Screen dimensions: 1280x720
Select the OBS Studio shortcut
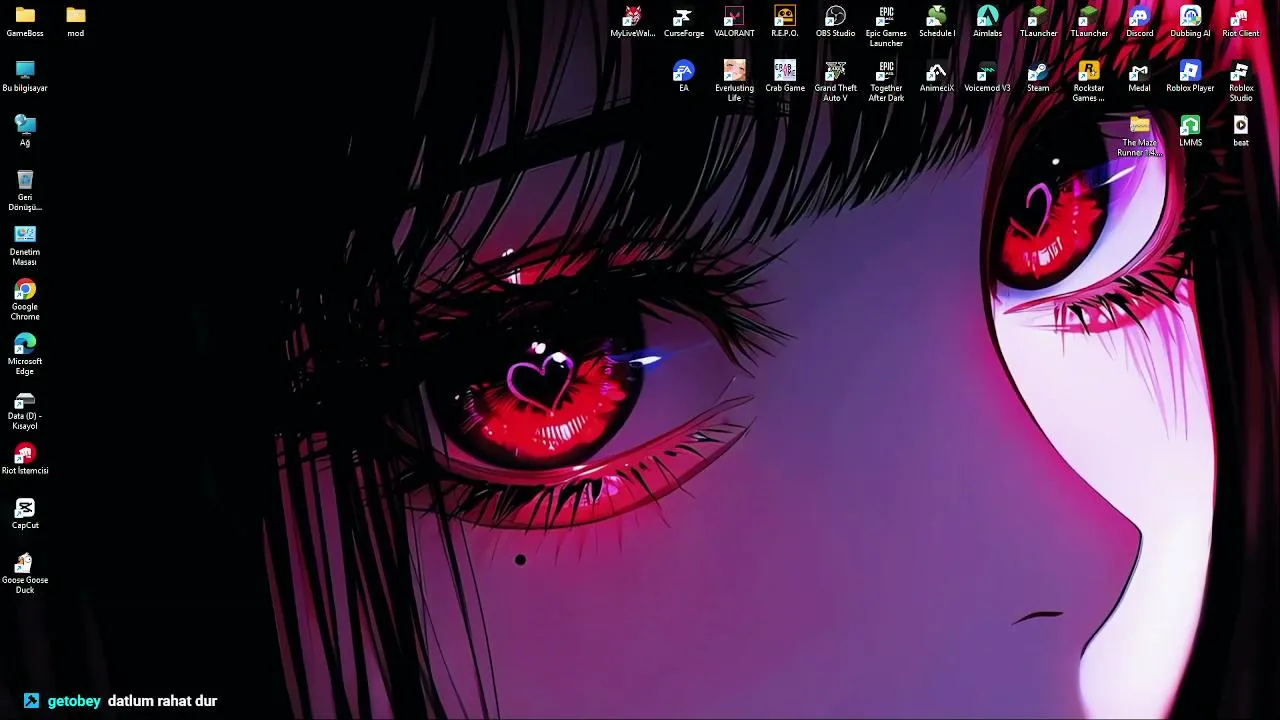(835, 21)
